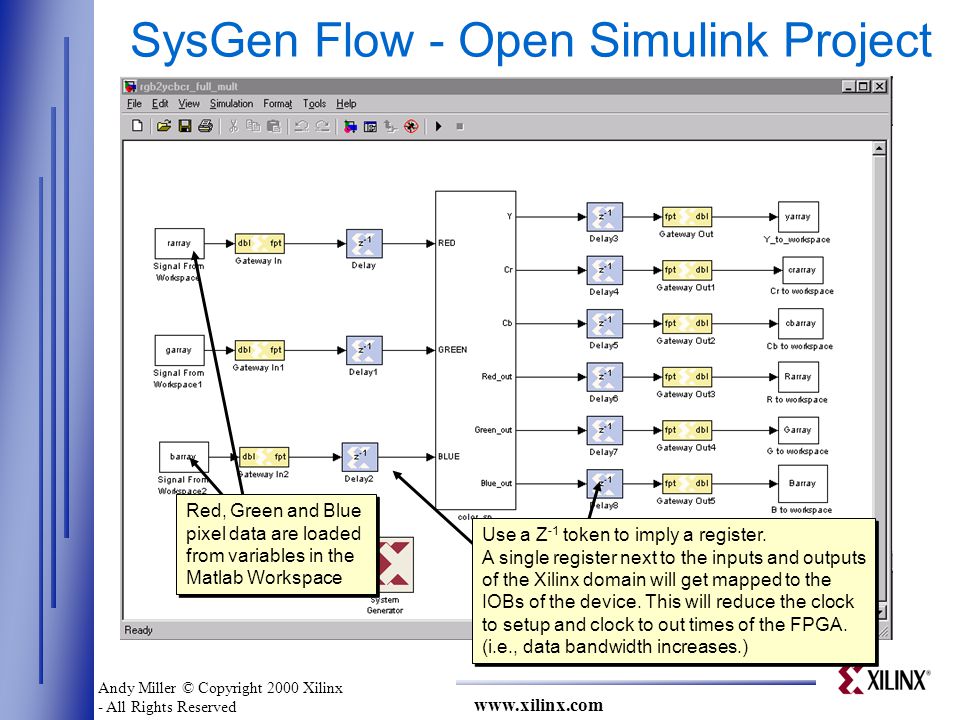
Task: Start simulation with the play arrow
Action: pos(438,126)
